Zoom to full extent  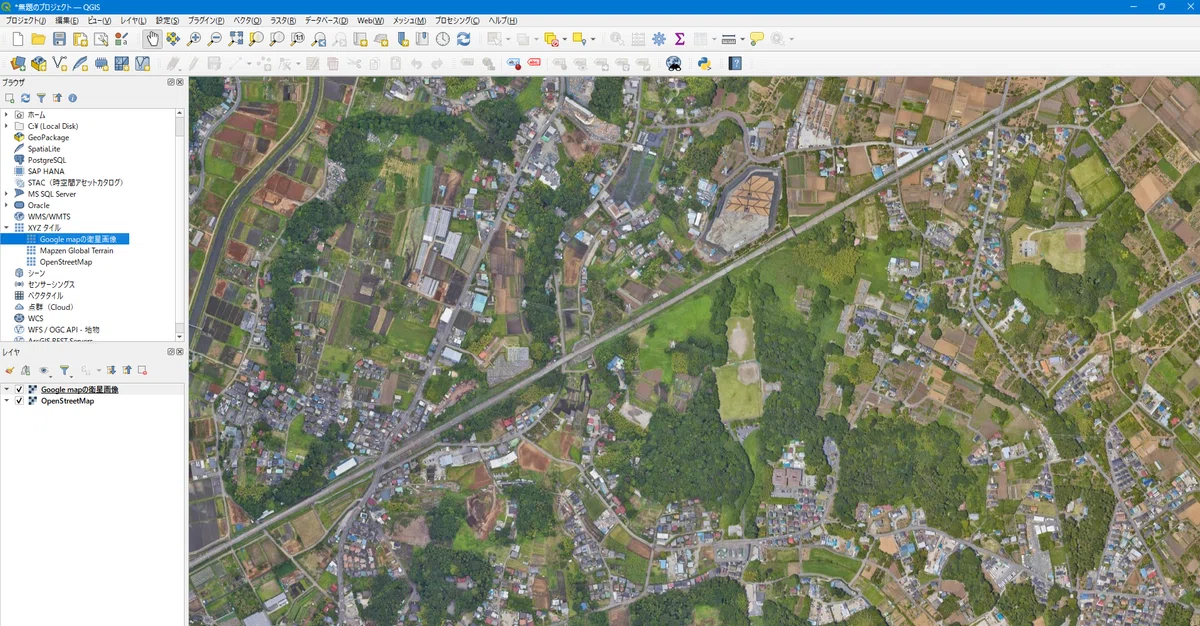coord(236,39)
